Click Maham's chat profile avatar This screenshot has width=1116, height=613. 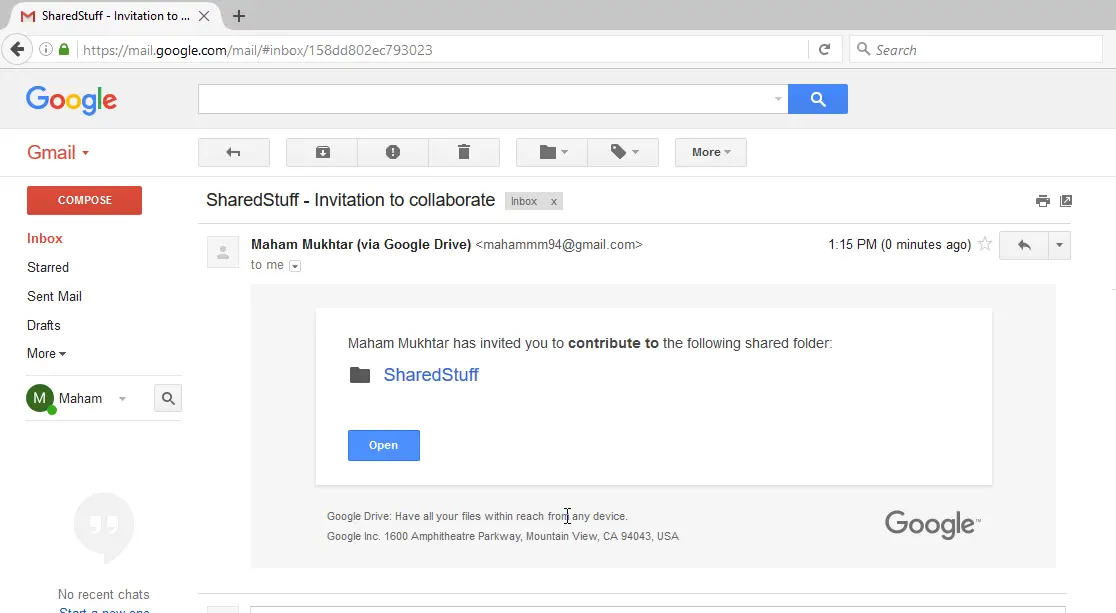40,399
